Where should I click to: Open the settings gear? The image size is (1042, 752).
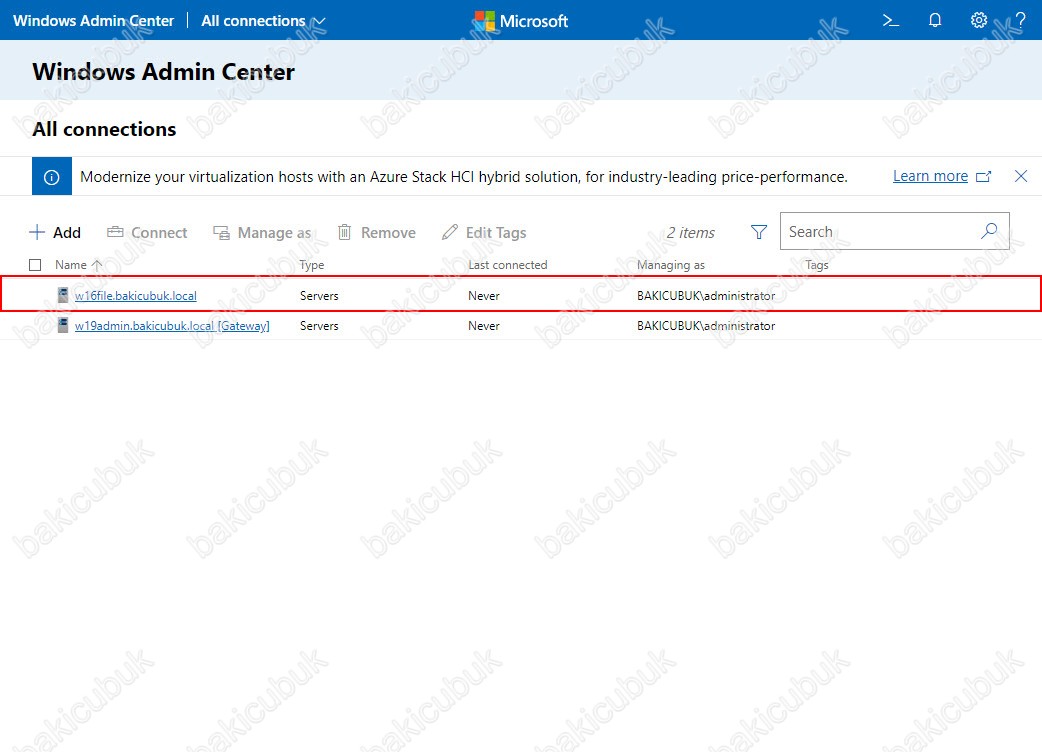pos(979,21)
